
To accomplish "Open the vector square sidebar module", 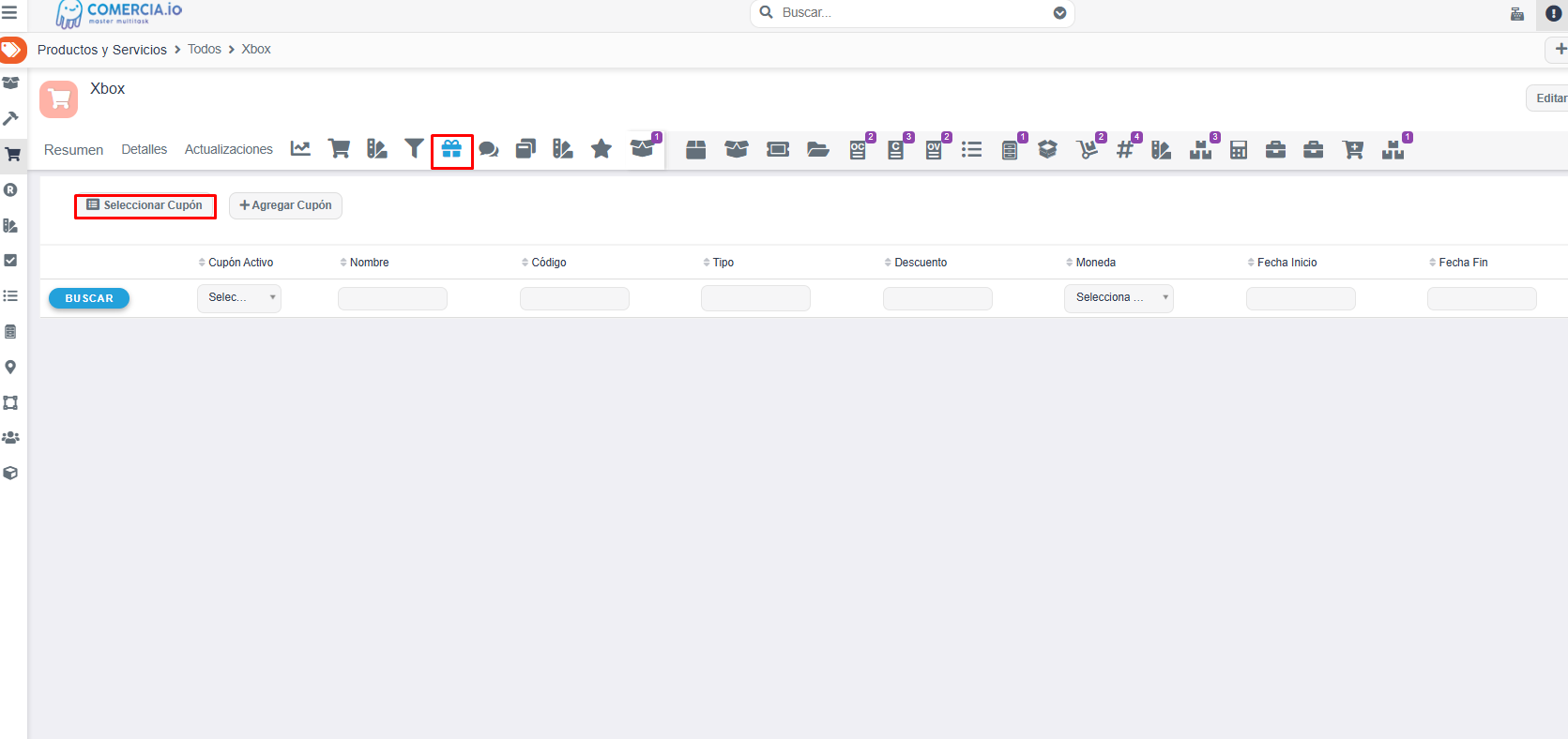I will click(x=10, y=402).
